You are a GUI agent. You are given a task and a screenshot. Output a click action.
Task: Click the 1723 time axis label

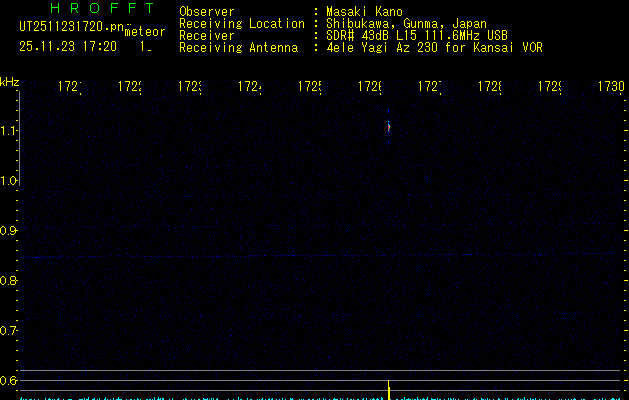189,86
